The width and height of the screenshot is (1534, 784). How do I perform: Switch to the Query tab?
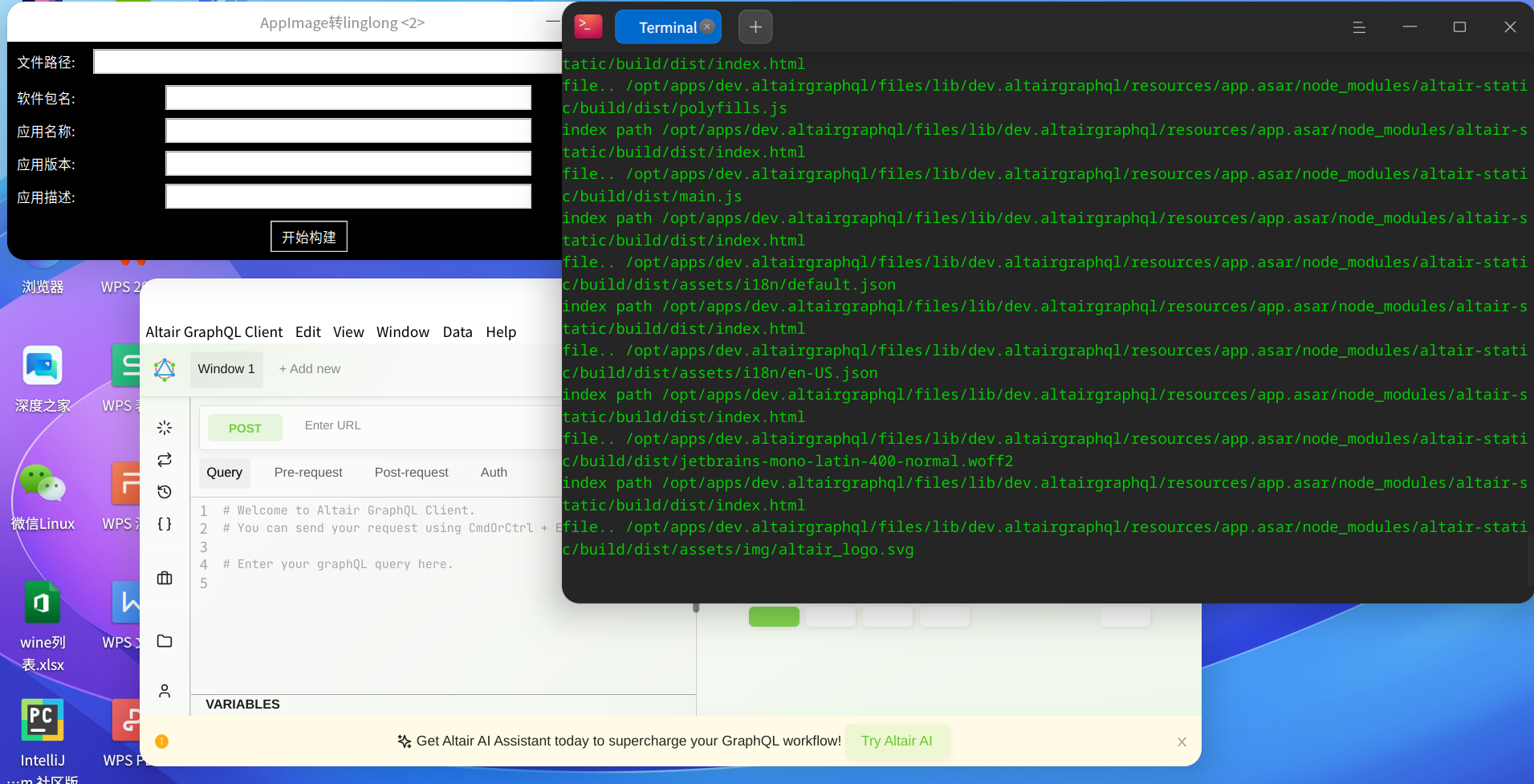pos(225,473)
